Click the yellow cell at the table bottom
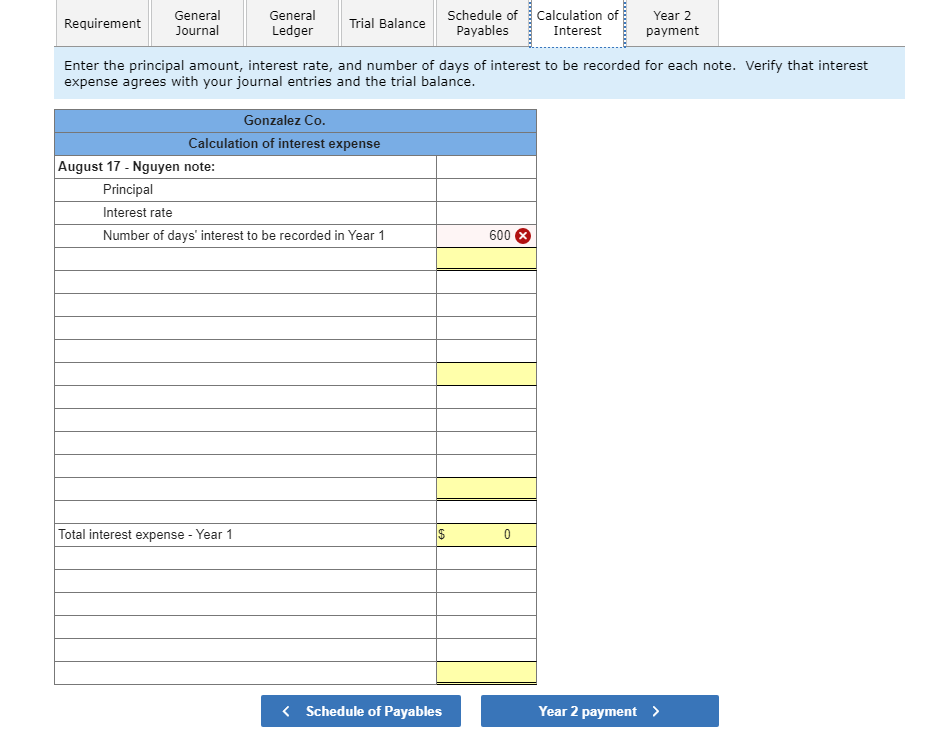This screenshot has width=939, height=756. 485,673
